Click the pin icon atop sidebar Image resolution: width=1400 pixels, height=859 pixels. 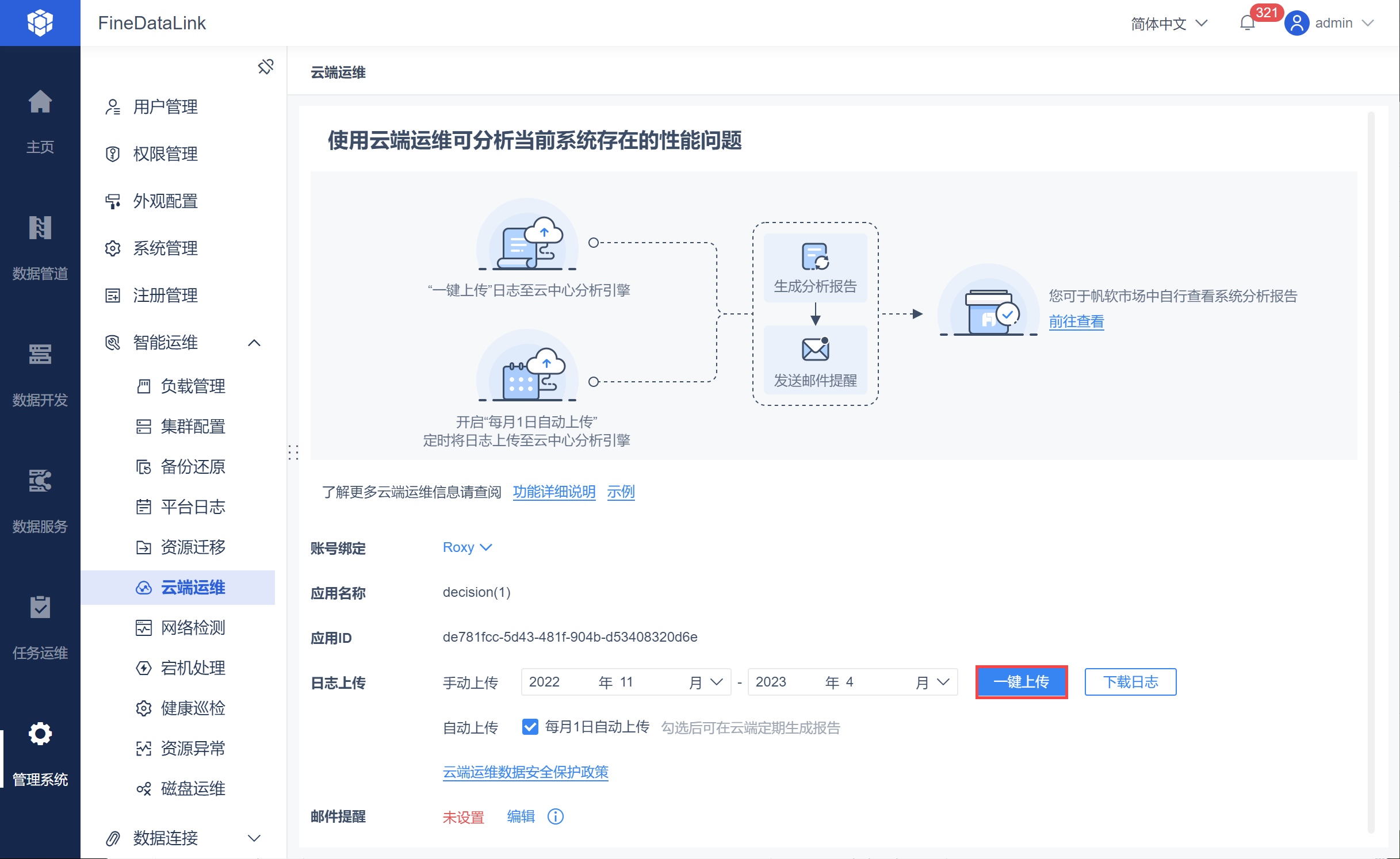265,67
